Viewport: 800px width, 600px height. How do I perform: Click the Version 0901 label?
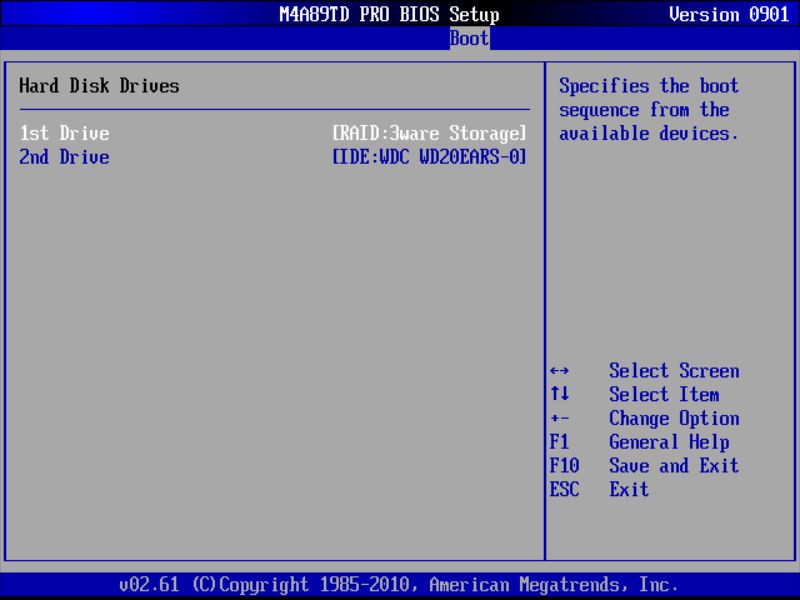click(x=729, y=14)
